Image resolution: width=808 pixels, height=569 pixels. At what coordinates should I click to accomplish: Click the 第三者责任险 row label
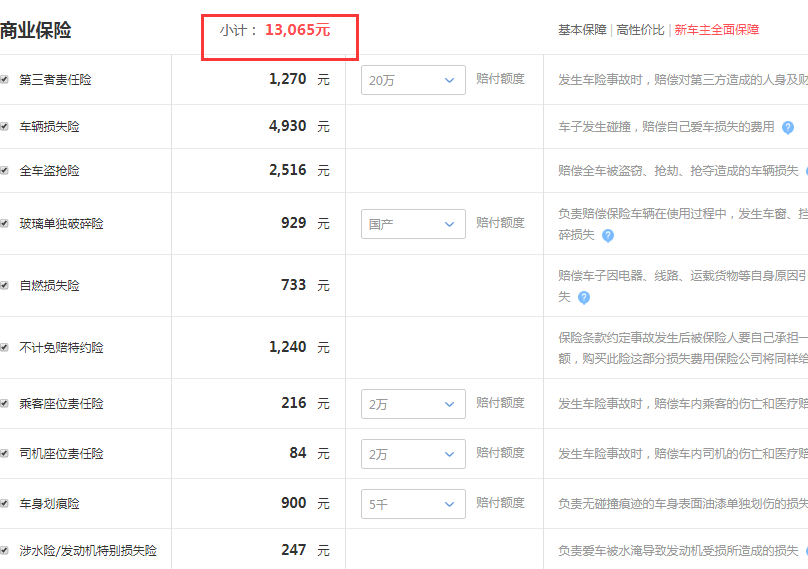[x=56, y=80]
